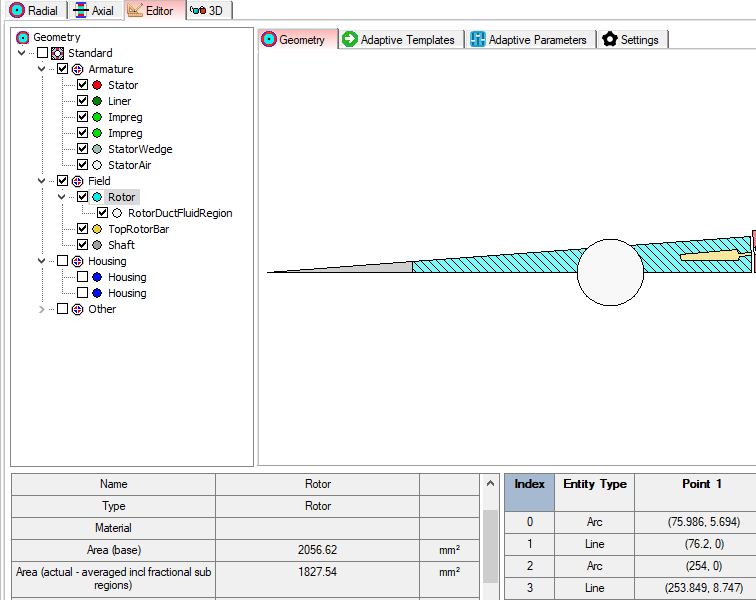Collapse the Rotor tree node

[61, 197]
